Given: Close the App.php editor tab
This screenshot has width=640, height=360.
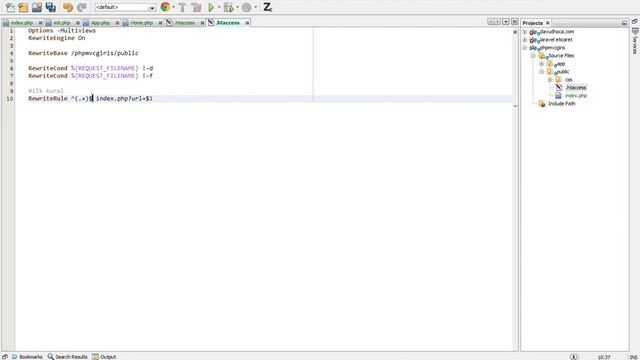Looking at the screenshot, I should (x=117, y=23).
